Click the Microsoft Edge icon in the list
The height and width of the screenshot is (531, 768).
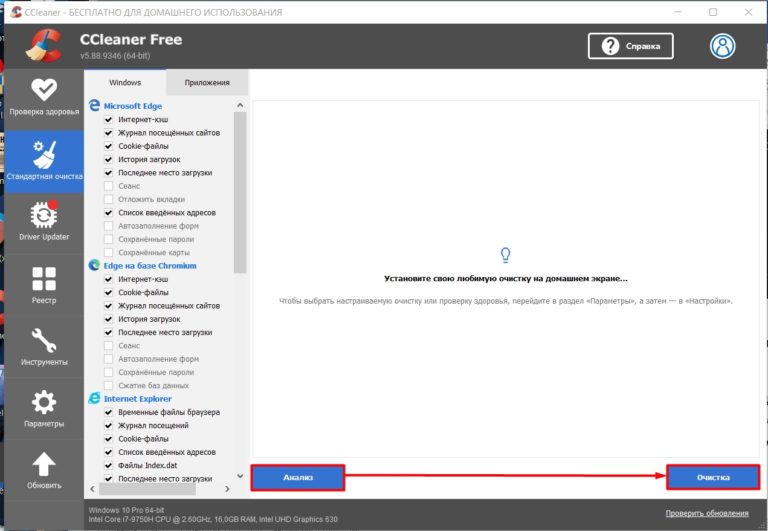click(x=94, y=105)
